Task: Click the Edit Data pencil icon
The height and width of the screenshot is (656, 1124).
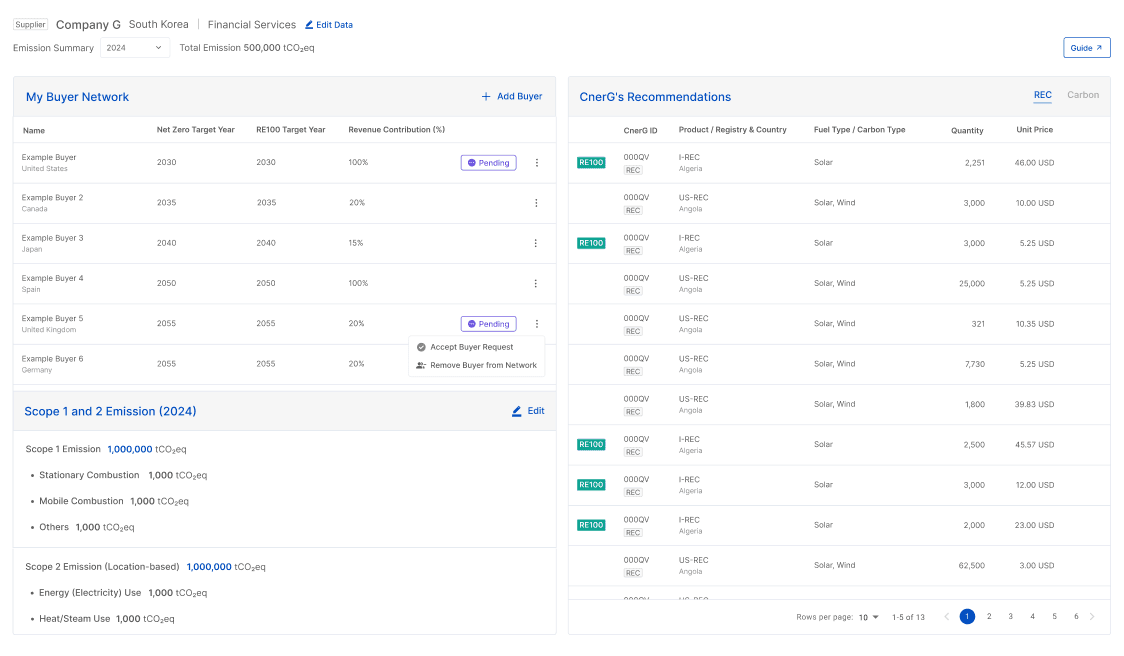Action: (308, 24)
